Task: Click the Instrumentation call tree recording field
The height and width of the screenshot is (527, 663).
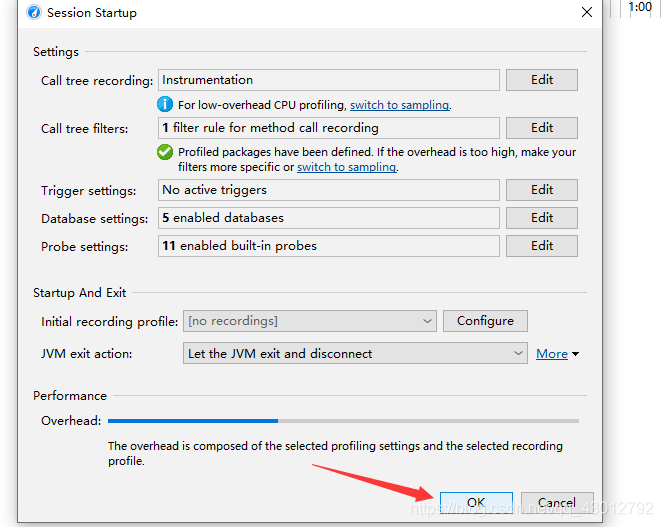Action: 328,80
